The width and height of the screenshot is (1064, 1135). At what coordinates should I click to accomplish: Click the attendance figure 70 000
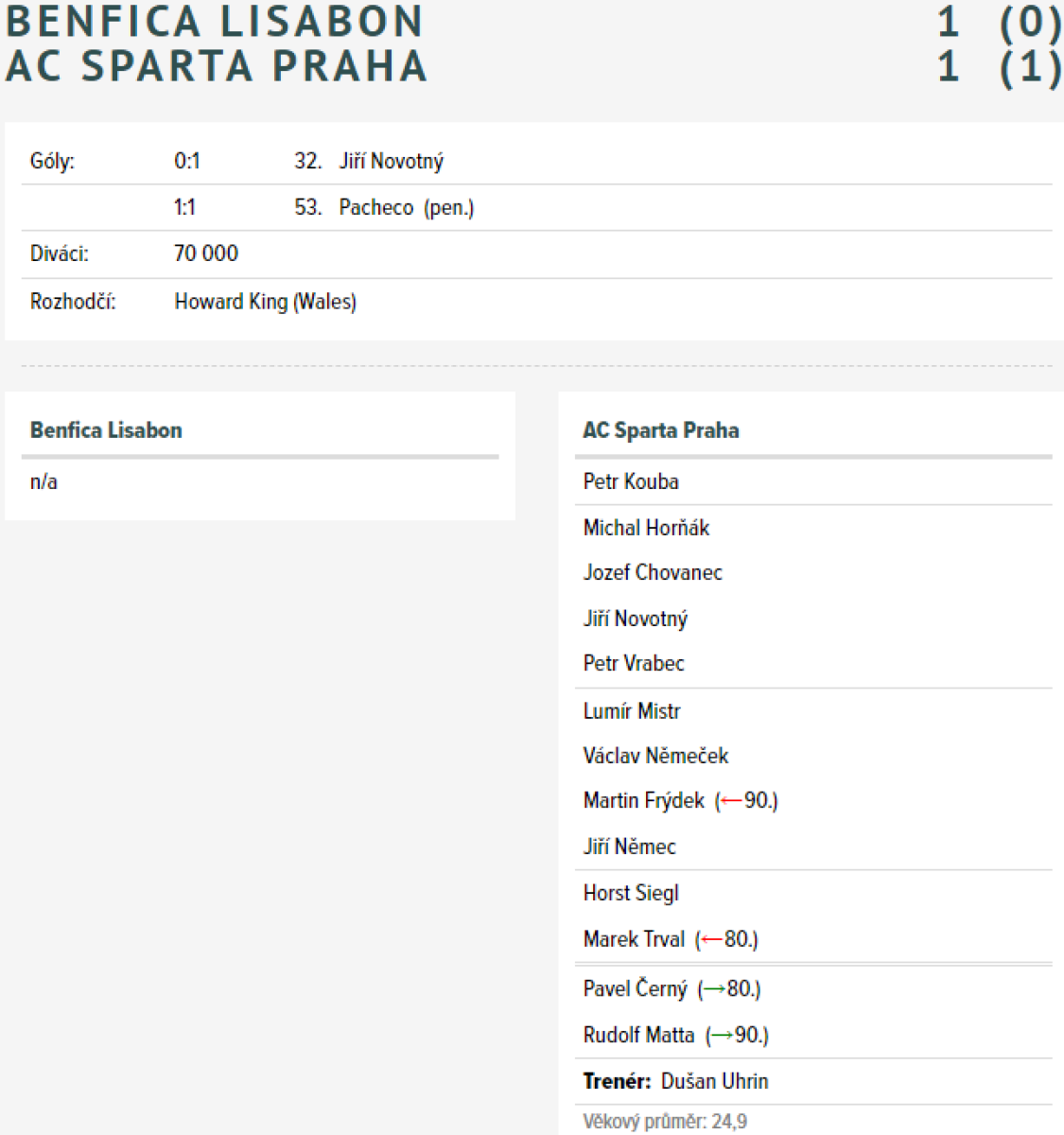tap(206, 254)
